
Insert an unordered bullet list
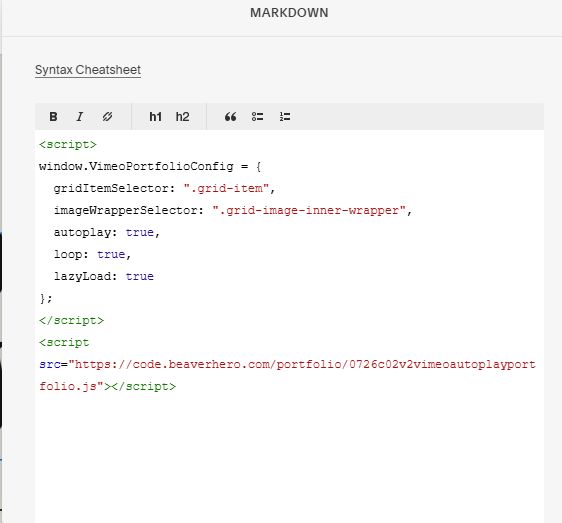257,117
